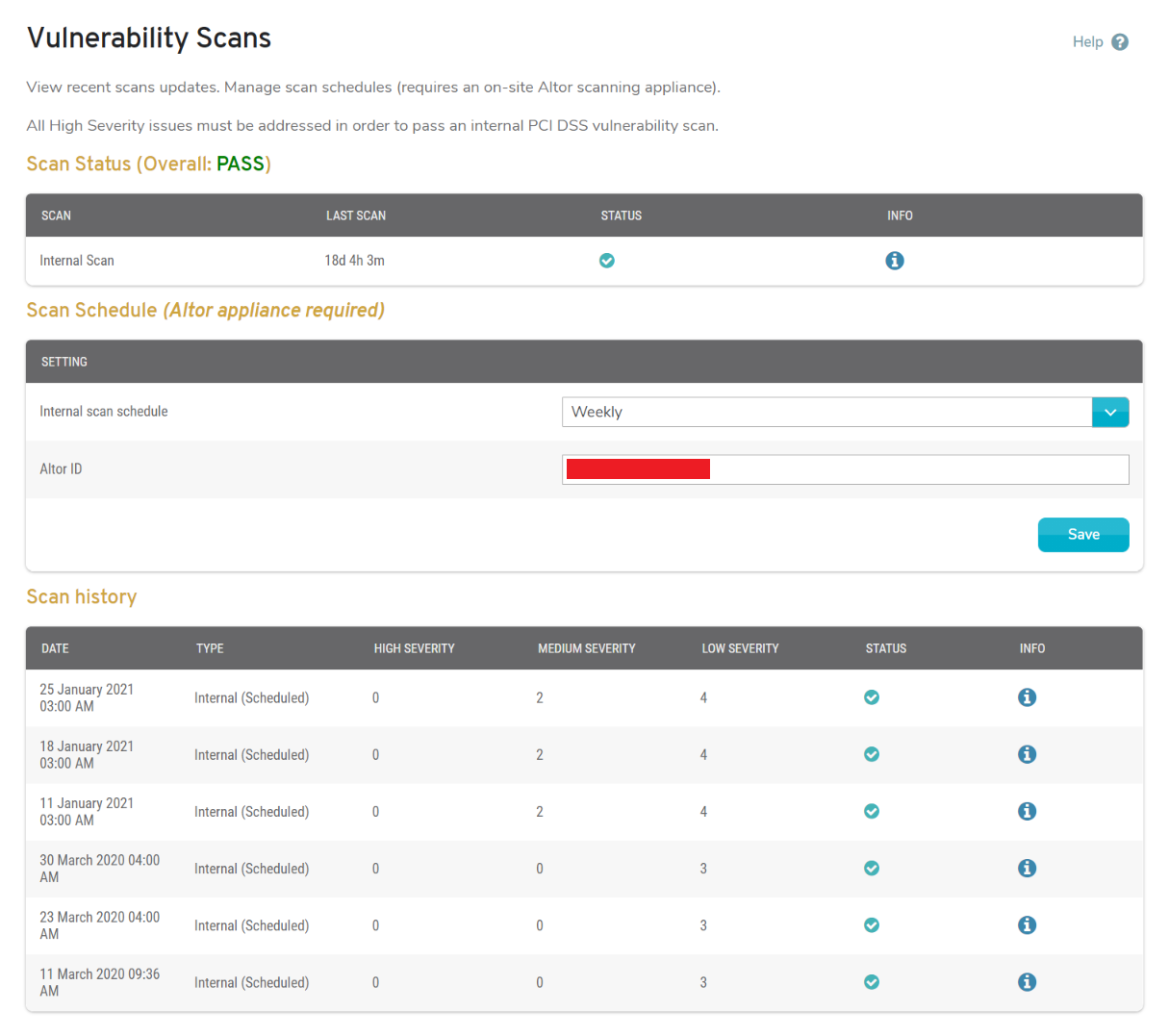Click the 'Vulnerability Scans' page title

(149, 38)
